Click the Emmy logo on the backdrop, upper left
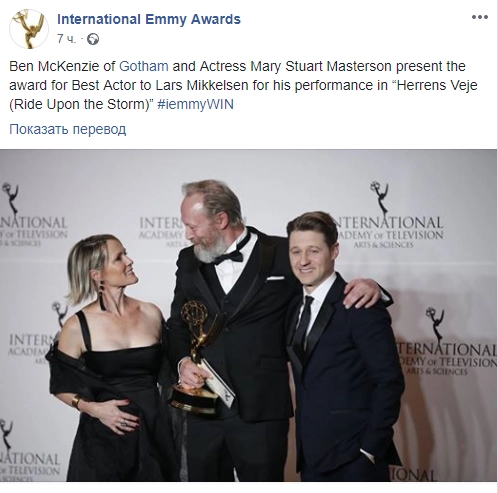498x493 pixels. click(x=11, y=199)
